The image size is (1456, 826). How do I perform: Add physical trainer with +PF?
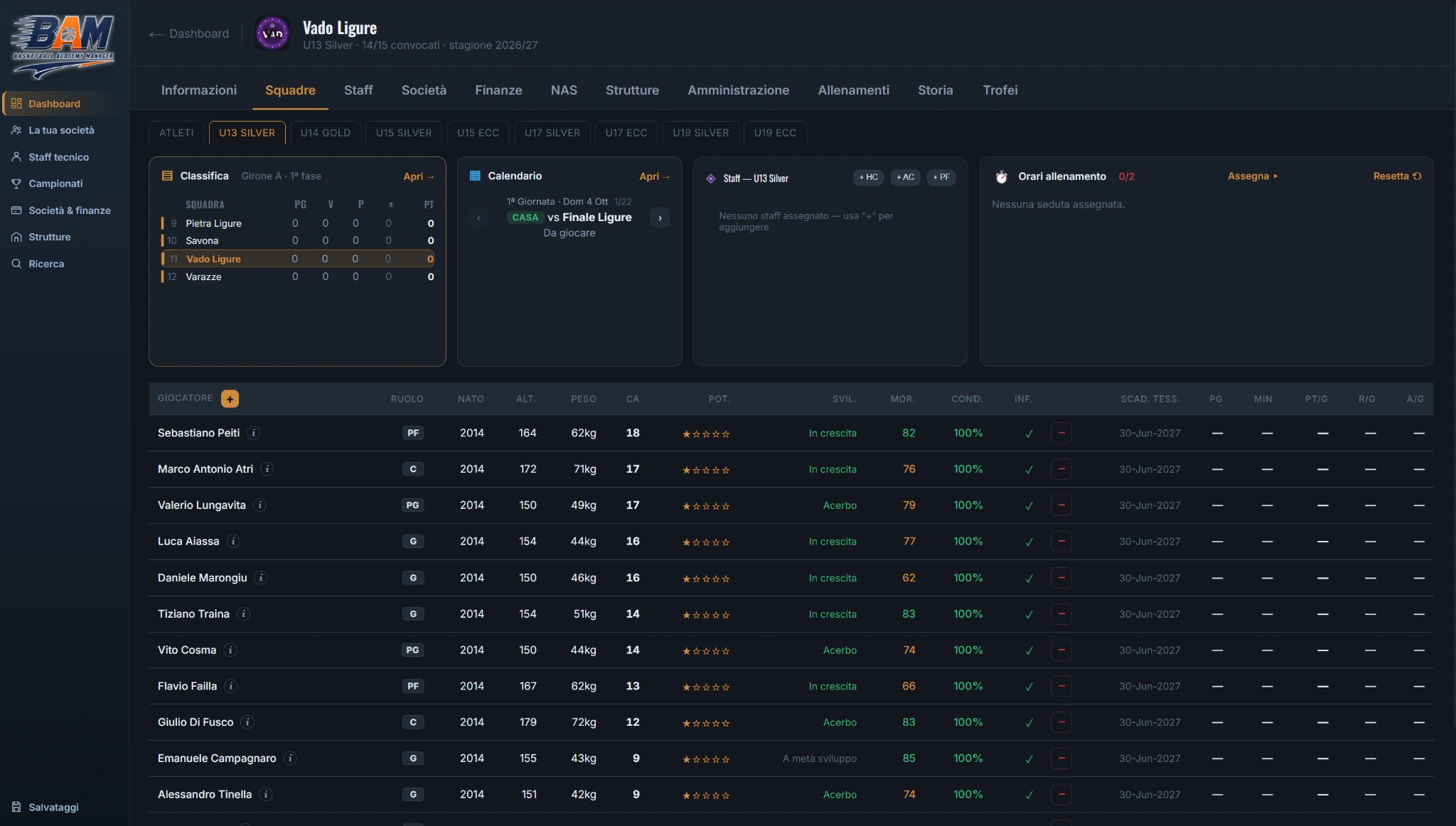click(x=941, y=178)
